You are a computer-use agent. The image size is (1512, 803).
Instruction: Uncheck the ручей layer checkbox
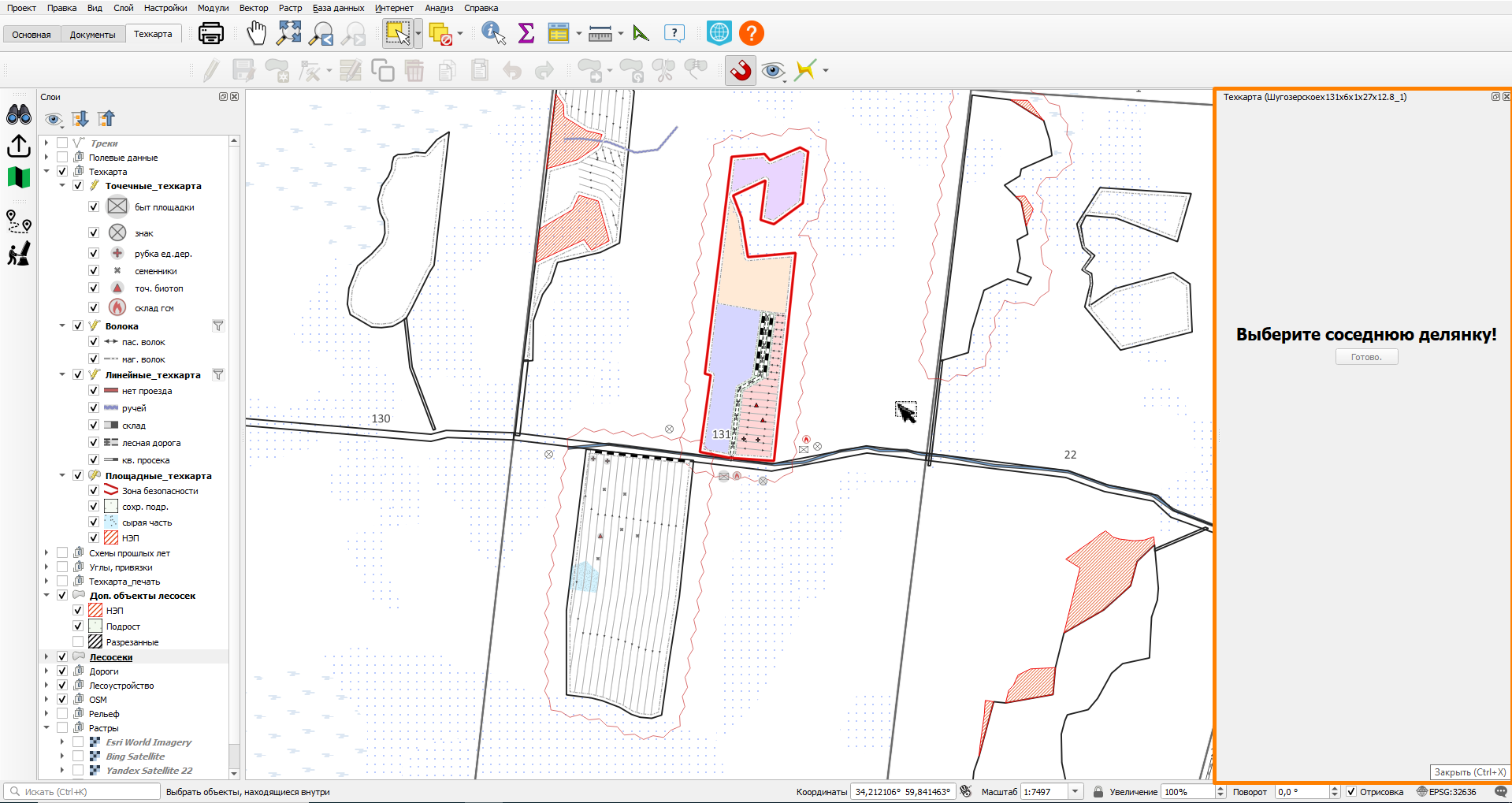coord(94,407)
